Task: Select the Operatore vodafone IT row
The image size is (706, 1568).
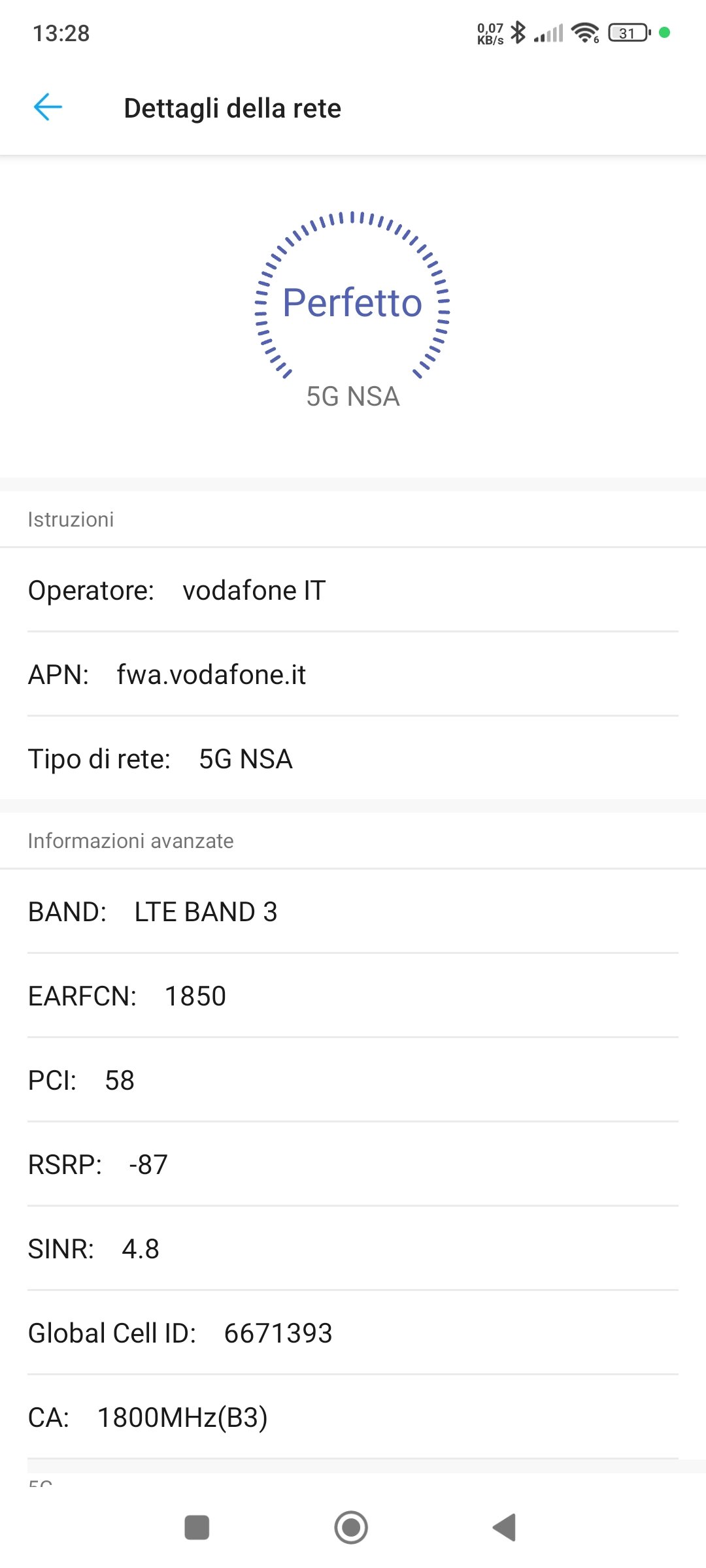Action: [x=353, y=591]
